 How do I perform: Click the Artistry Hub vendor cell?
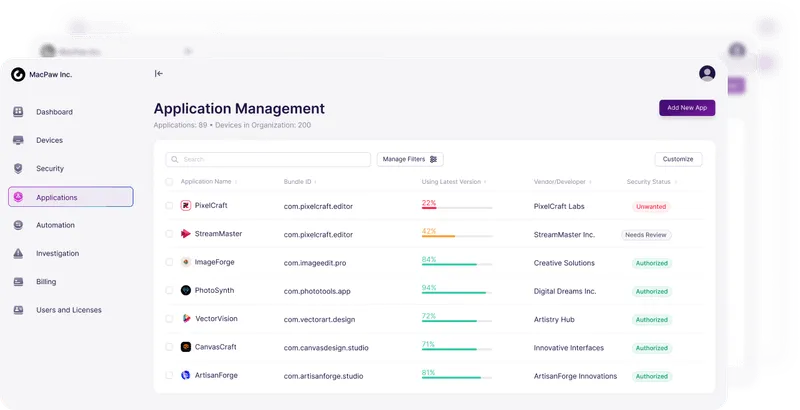point(554,320)
